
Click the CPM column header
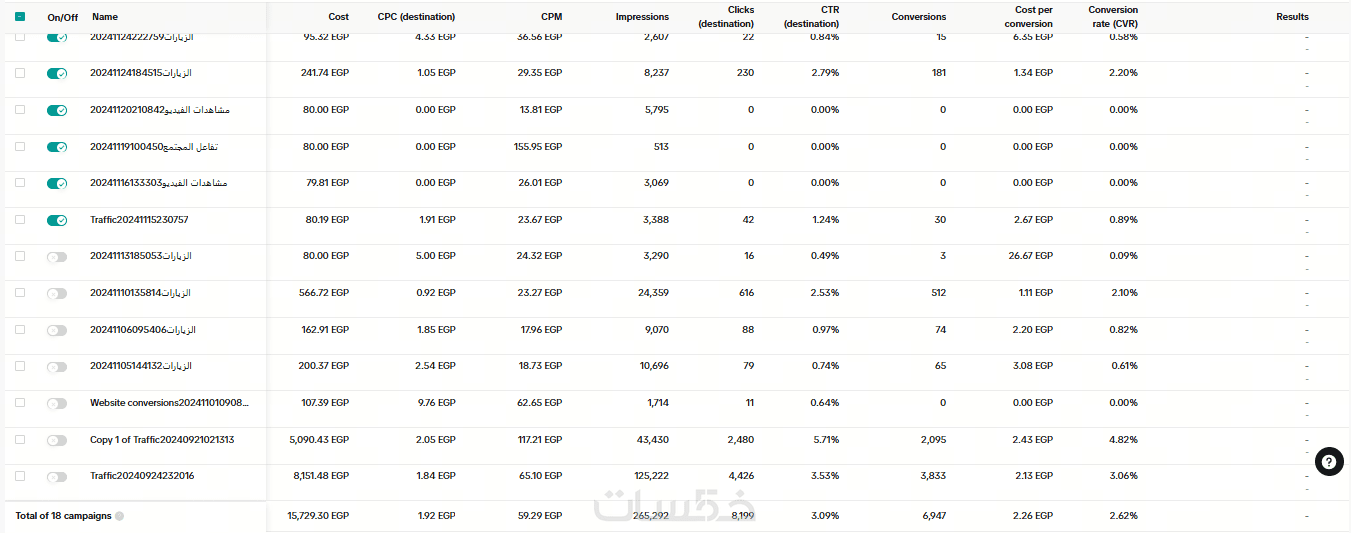click(x=552, y=17)
